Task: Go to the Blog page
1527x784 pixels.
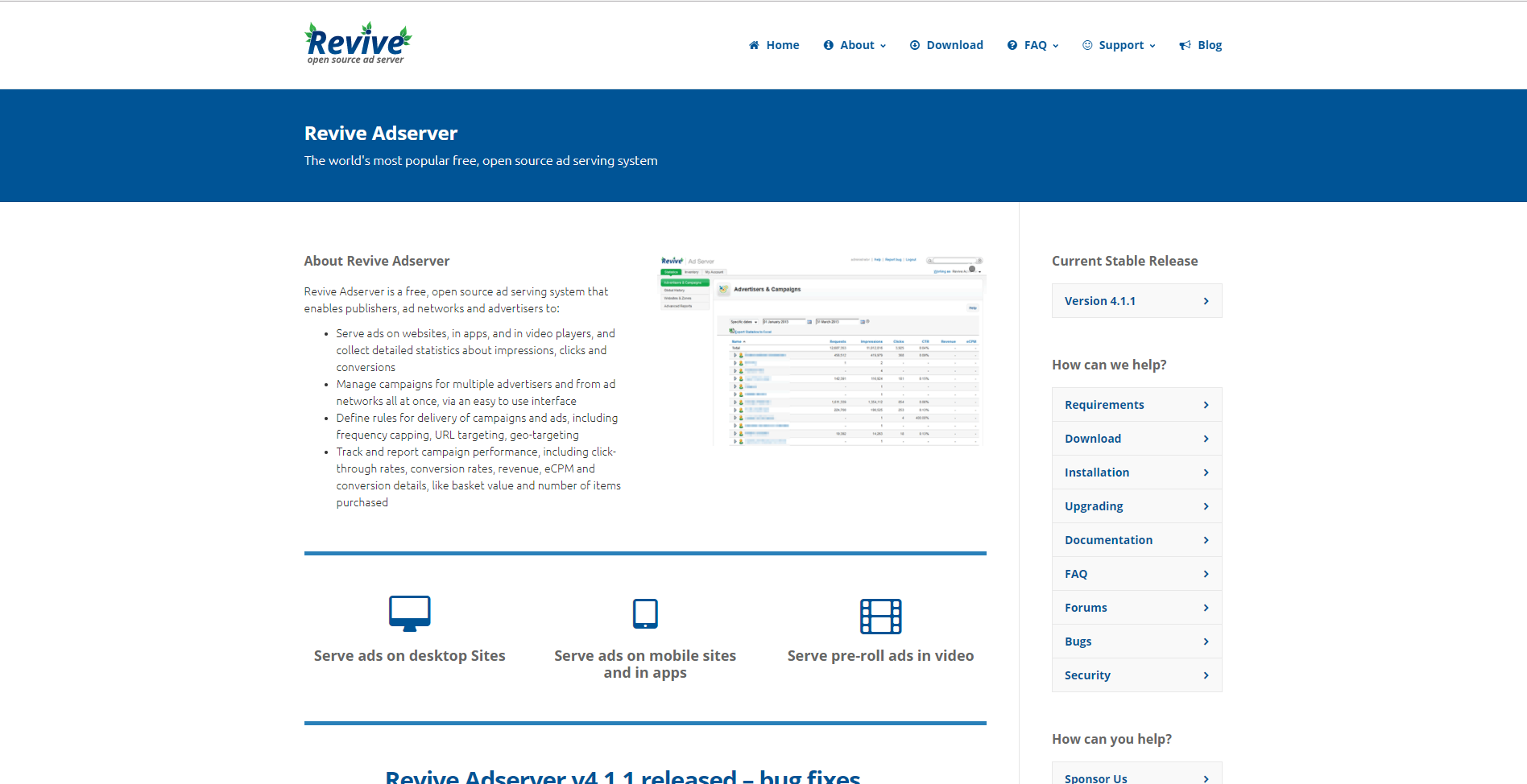Action: (1201, 45)
